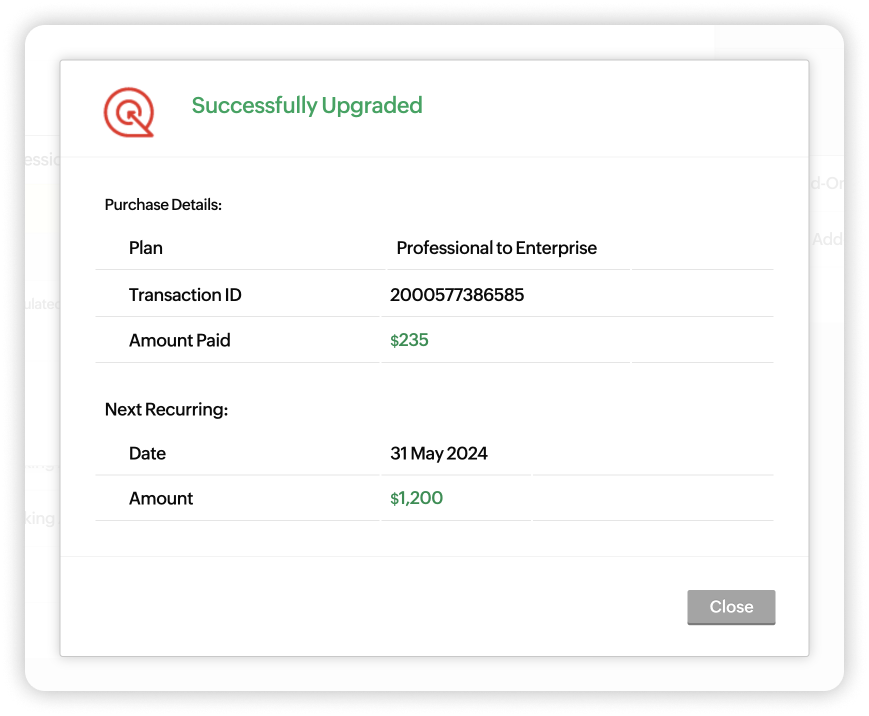Image resolution: width=869 pixels, height=716 pixels.
Task: Click the Next Recurring section label
Action: pyautogui.click(x=167, y=409)
